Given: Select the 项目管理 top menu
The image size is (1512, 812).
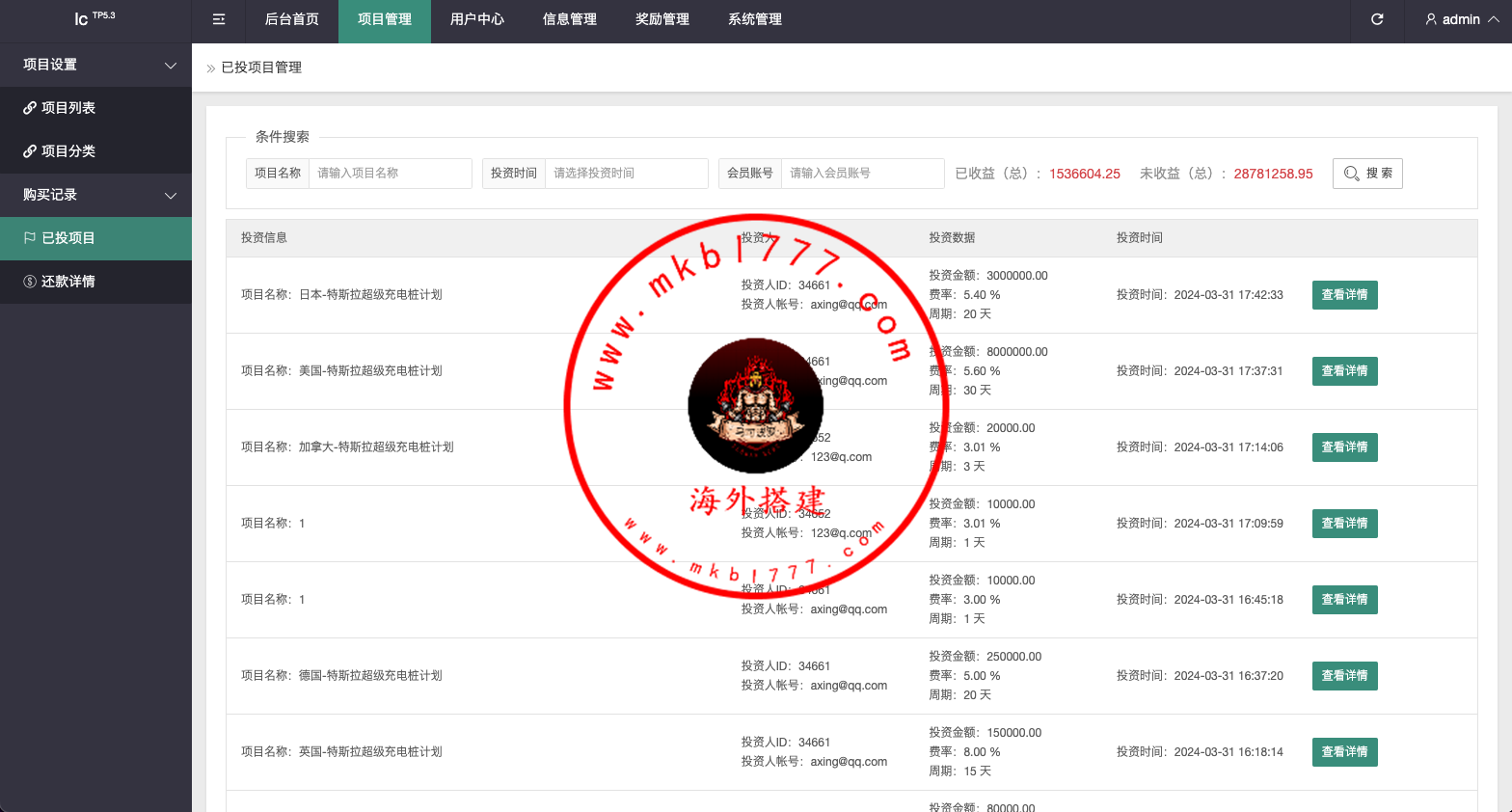Looking at the screenshot, I should [x=385, y=19].
